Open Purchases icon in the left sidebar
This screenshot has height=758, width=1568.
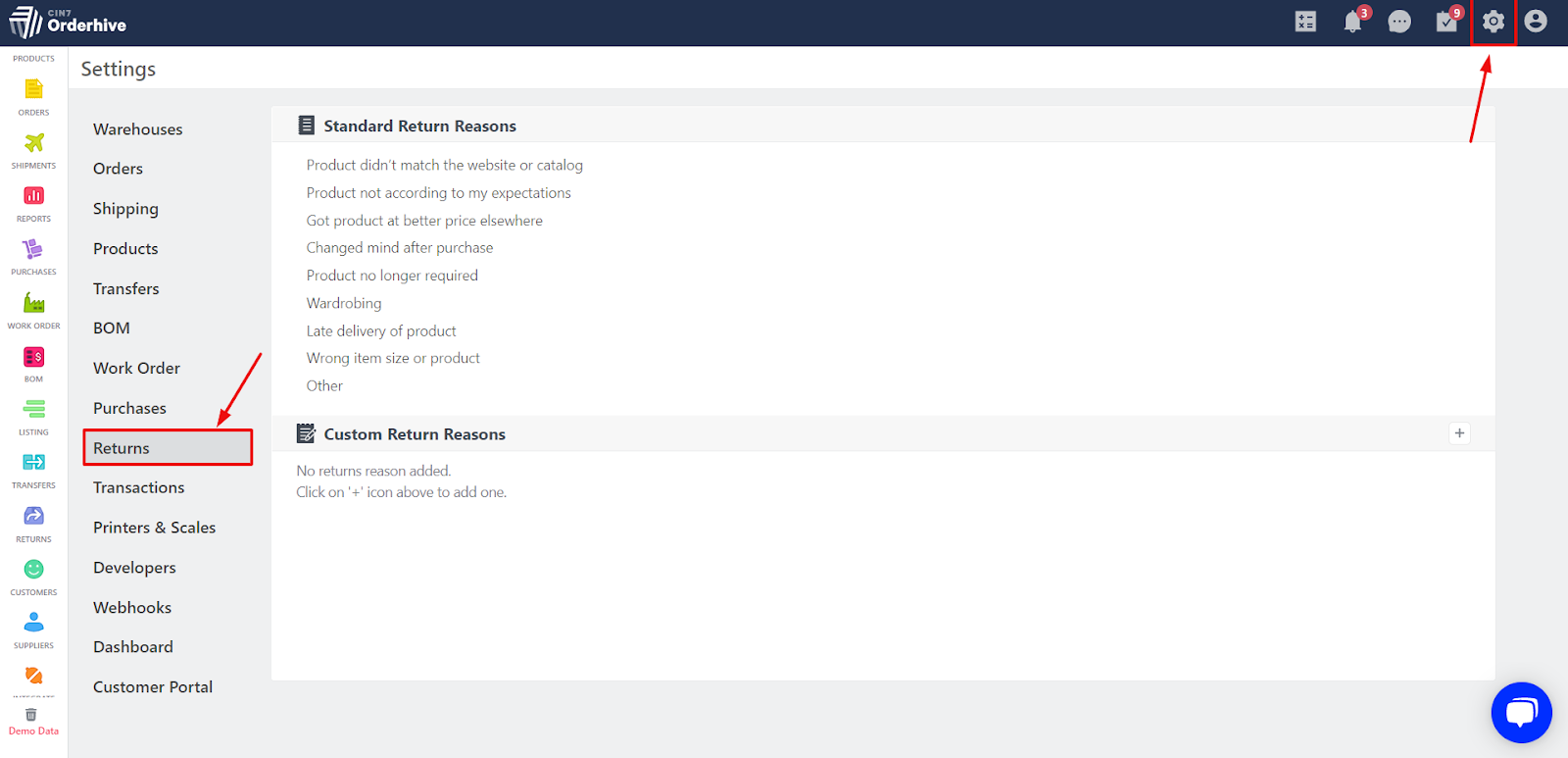33,249
